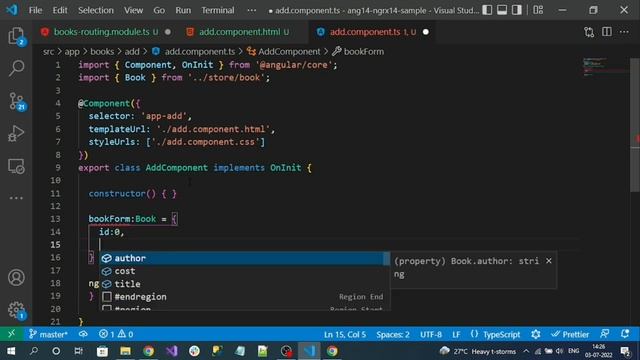
Task: Toggle bottom panel layout icon
Action: pos(502,10)
